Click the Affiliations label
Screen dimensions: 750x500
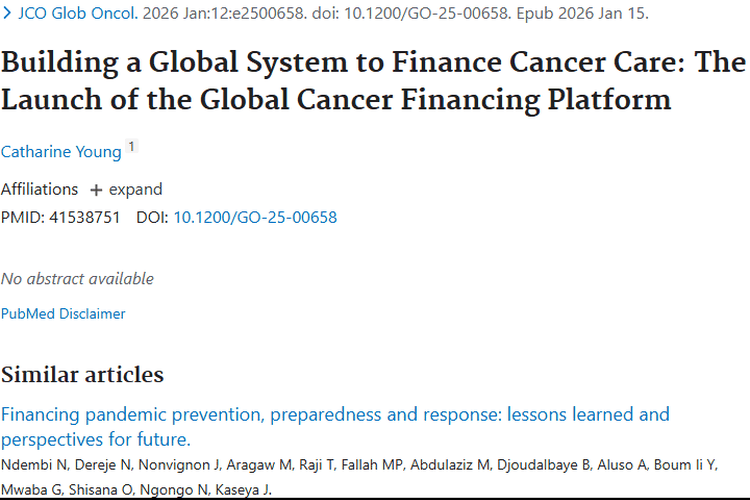coord(39,189)
